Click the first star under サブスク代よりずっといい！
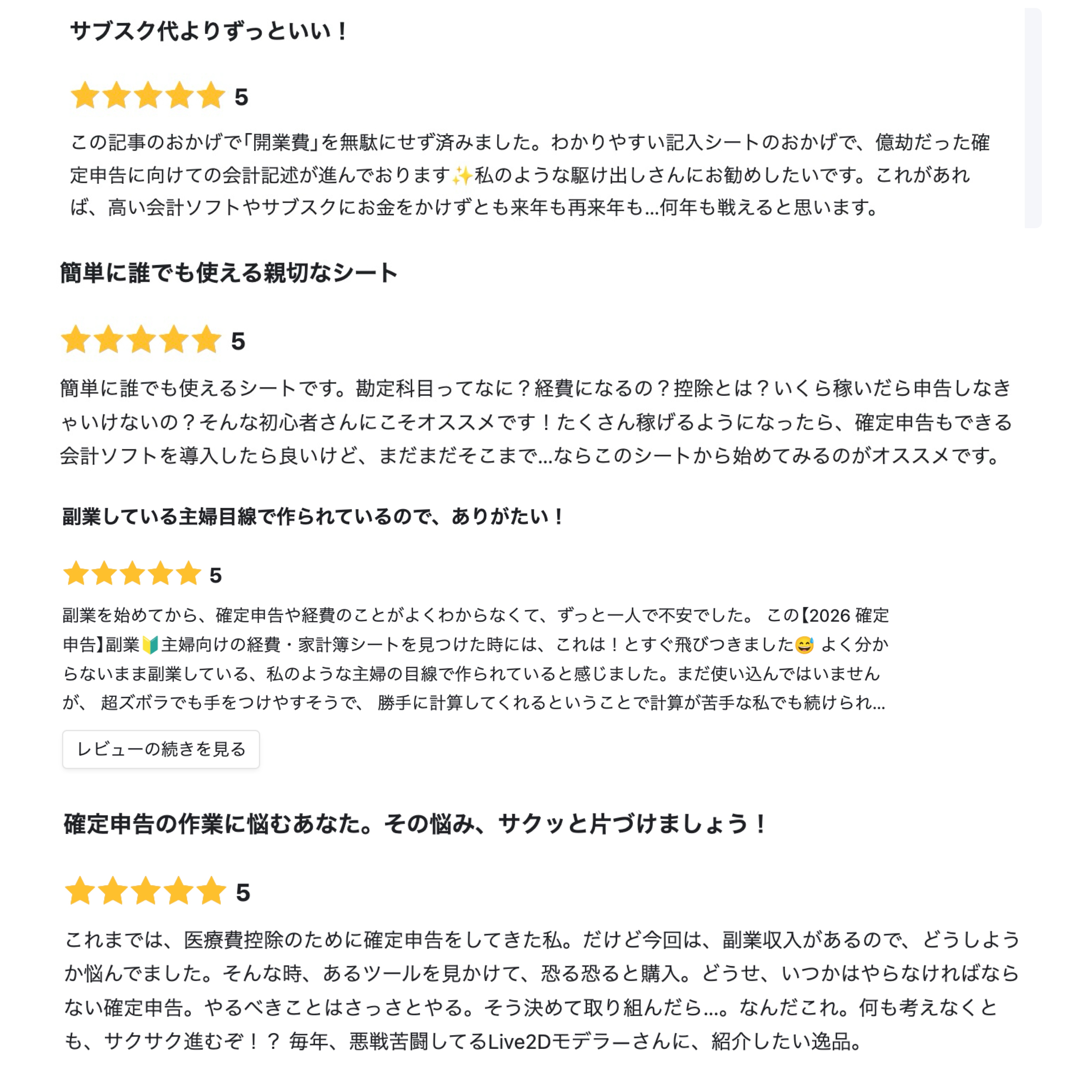This screenshot has width=1092, height=1092. (85, 95)
